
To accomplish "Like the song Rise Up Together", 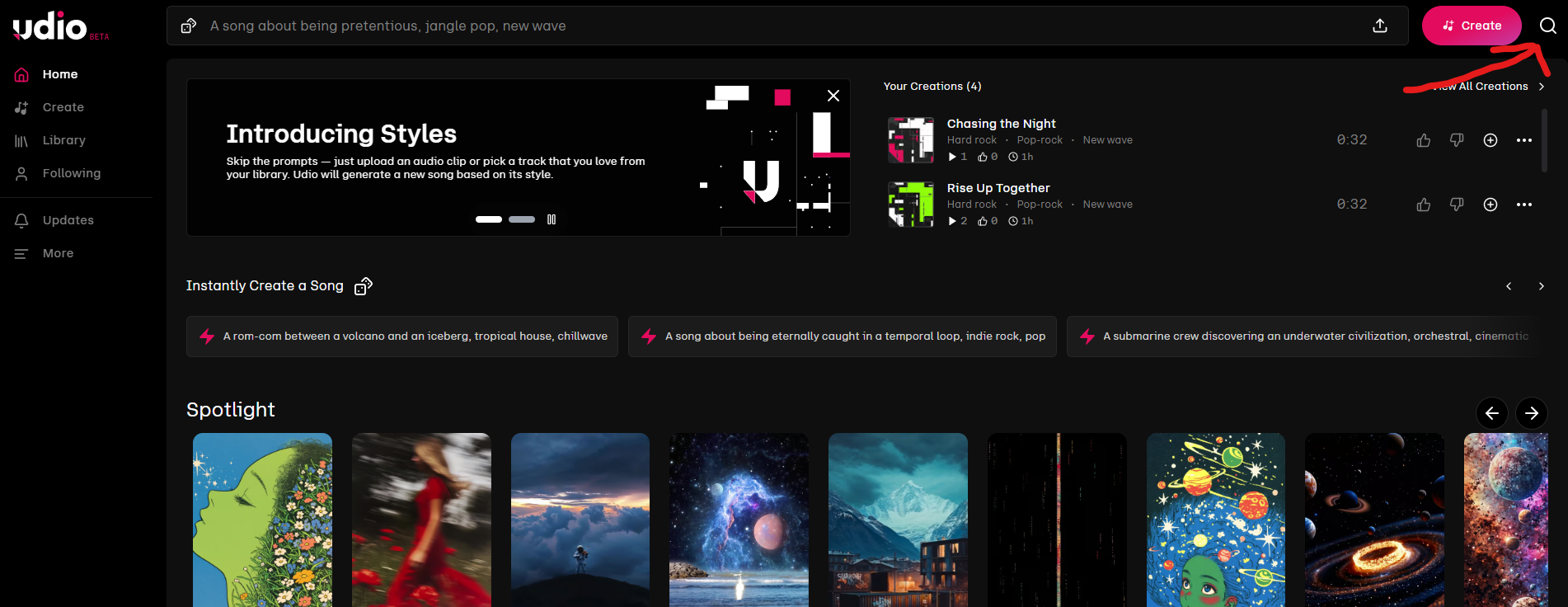I will pos(1423,205).
